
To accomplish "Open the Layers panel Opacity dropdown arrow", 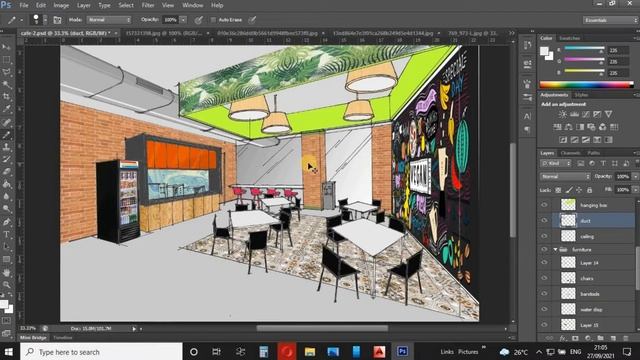I will (x=635, y=176).
